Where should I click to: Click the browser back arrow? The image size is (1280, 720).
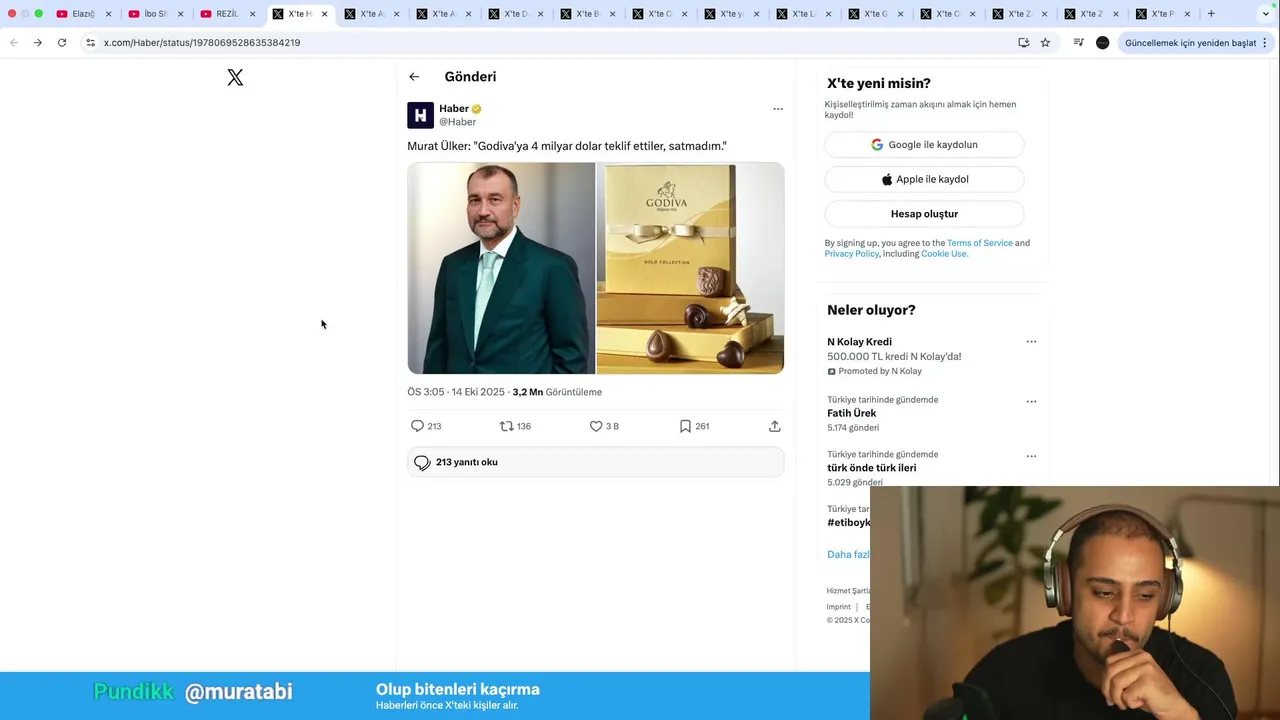(14, 43)
